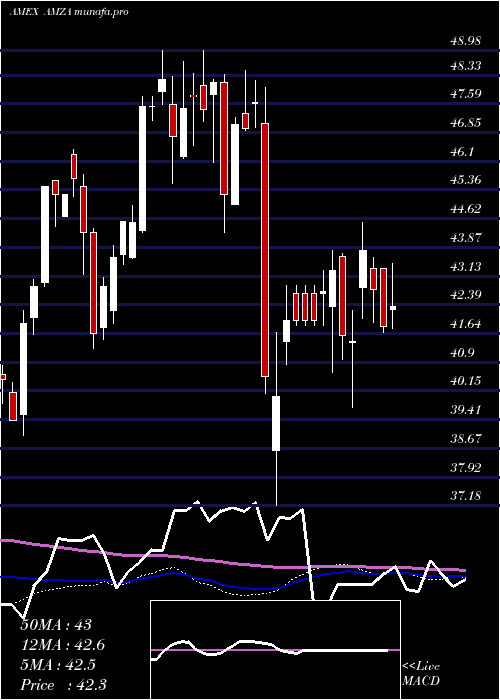Click the 38.67 price axis label

click(x=465, y=438)
